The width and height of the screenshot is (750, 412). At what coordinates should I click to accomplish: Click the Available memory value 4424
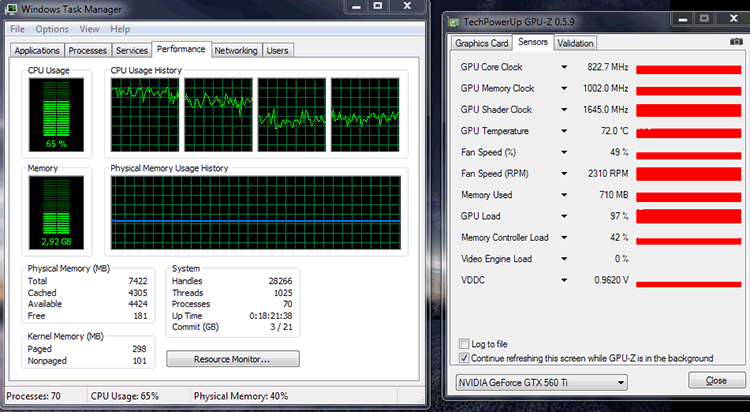point(138,304)
